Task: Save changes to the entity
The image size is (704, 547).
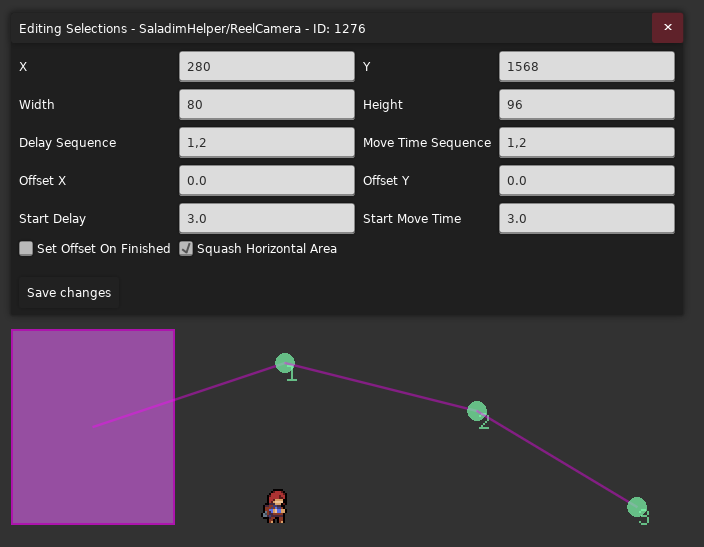Action: 69,292
